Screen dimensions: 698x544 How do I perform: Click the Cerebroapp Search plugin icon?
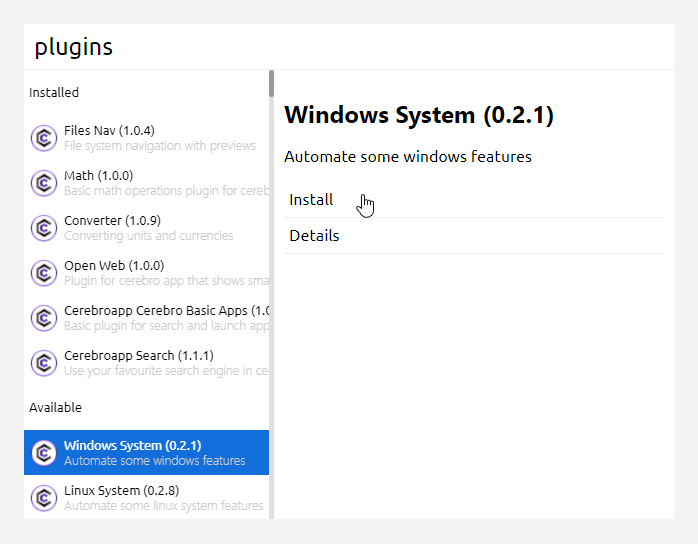pyautogui.click(x=44, y=363)
